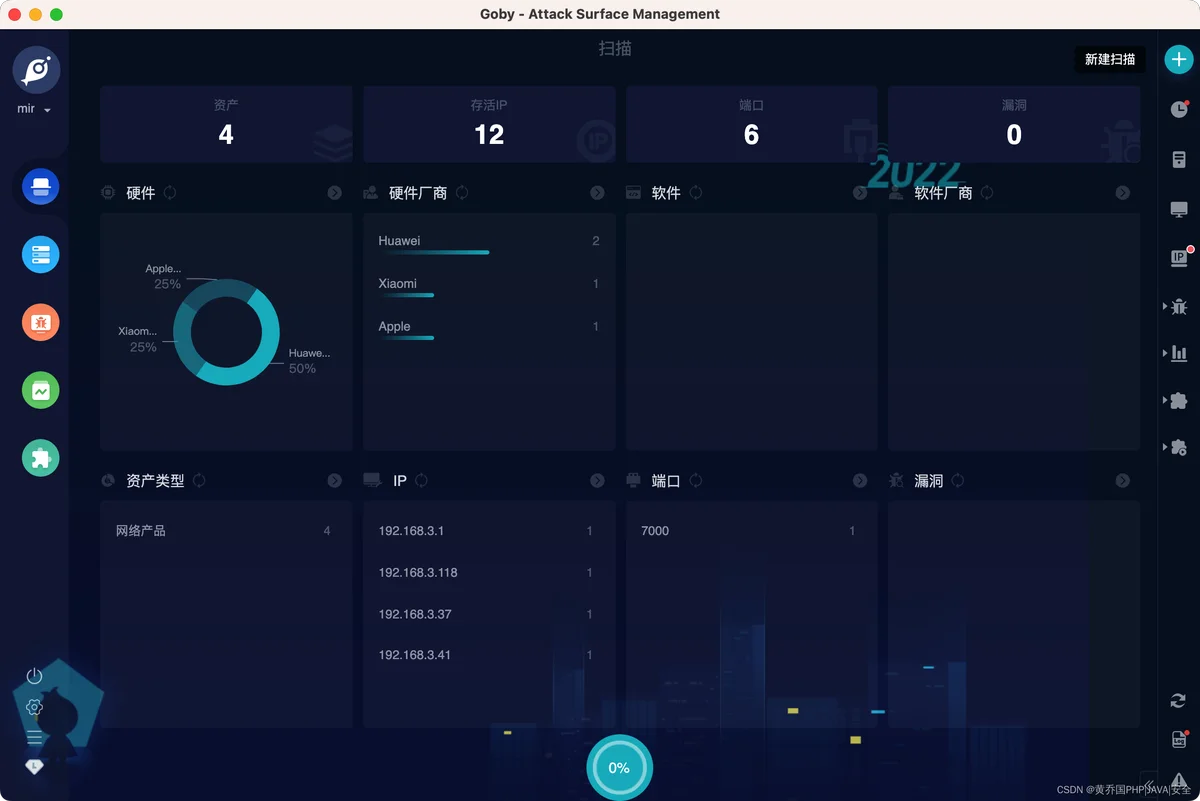The image size is (1200, 801).
Task: Open the Assets server list icon
Action: pyautogui.click(x=41, y=254)
